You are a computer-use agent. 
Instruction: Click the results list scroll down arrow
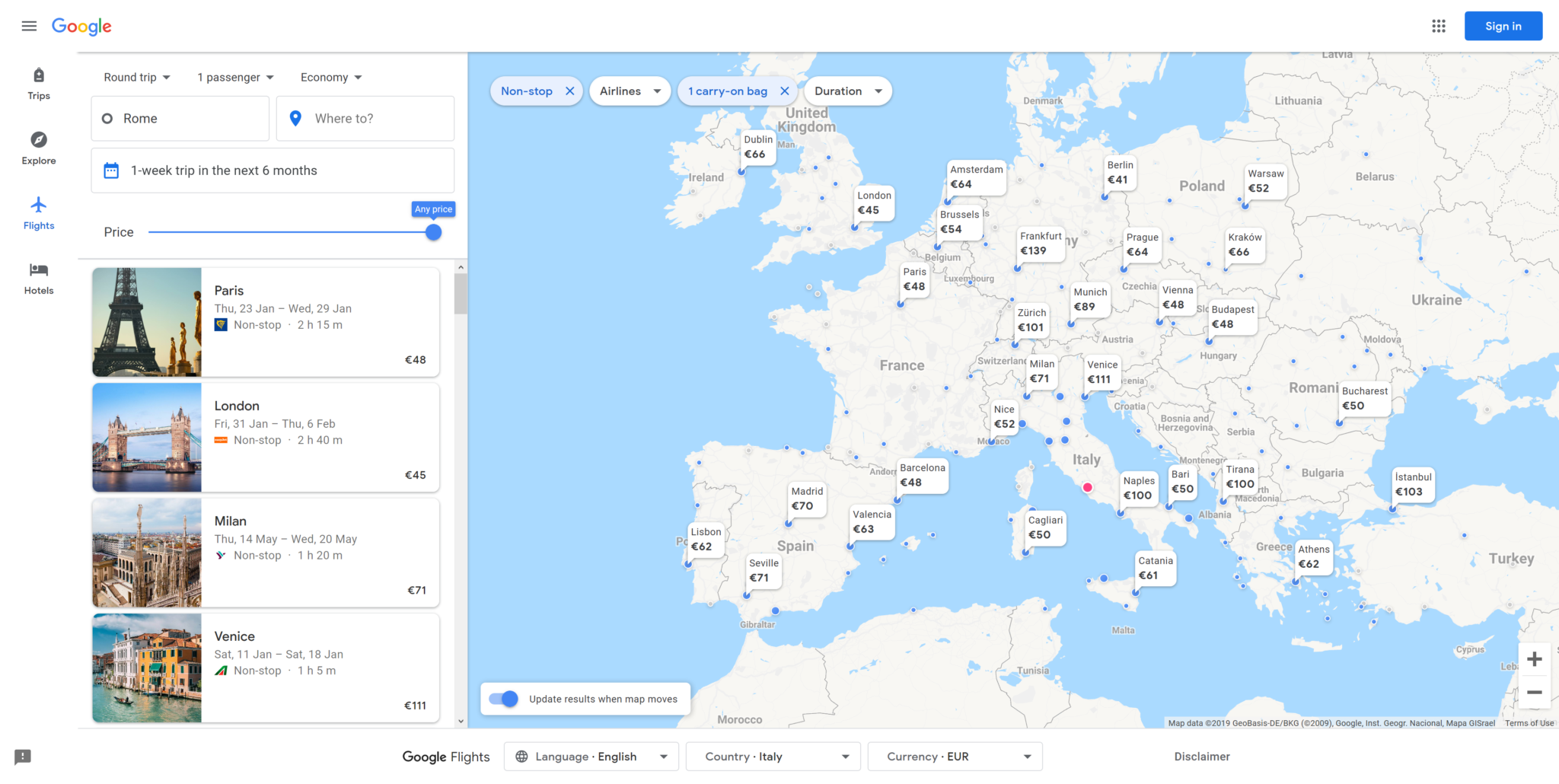tap(461, 722)
